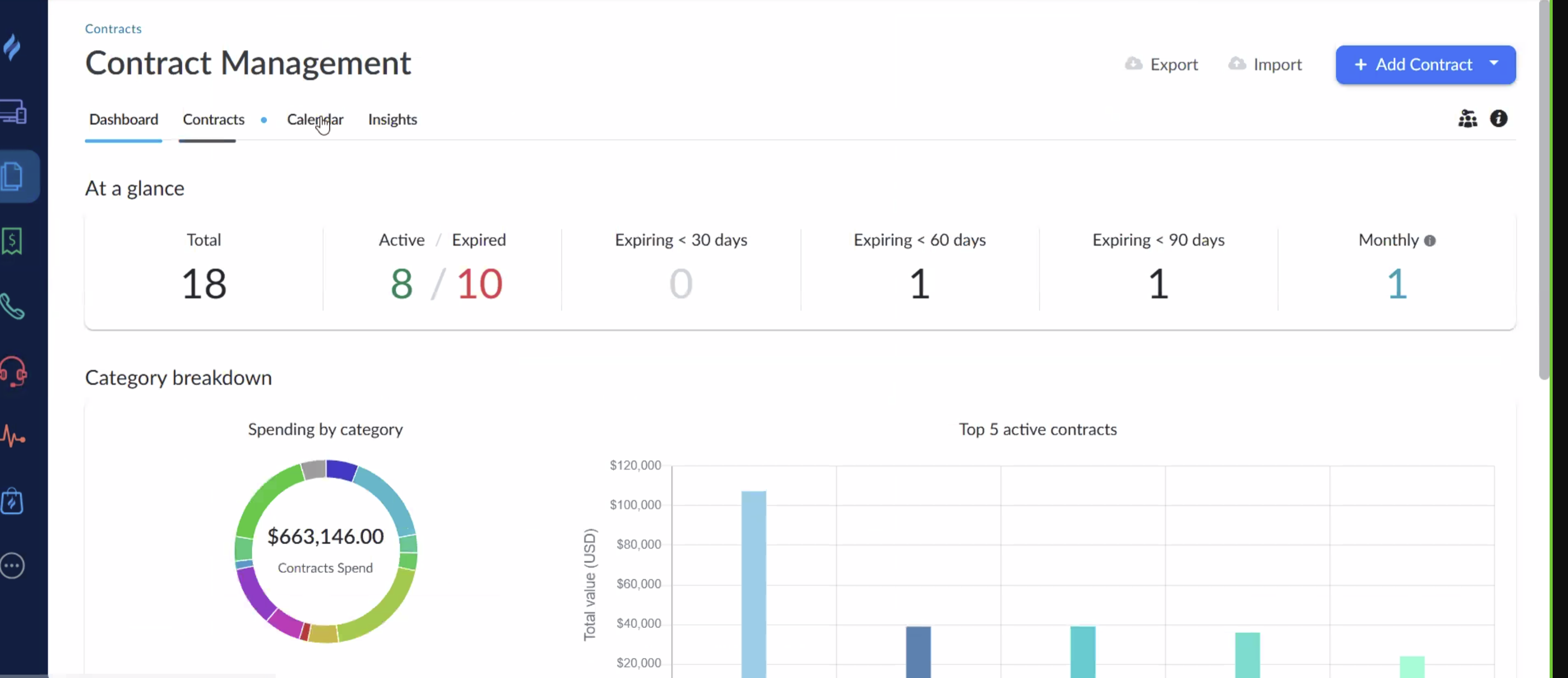Click the Monthly info tooltip icon
Image resolution: width=1568 pixels, height=678 pixels.
pyautogui.click(x=1430, y=241)
